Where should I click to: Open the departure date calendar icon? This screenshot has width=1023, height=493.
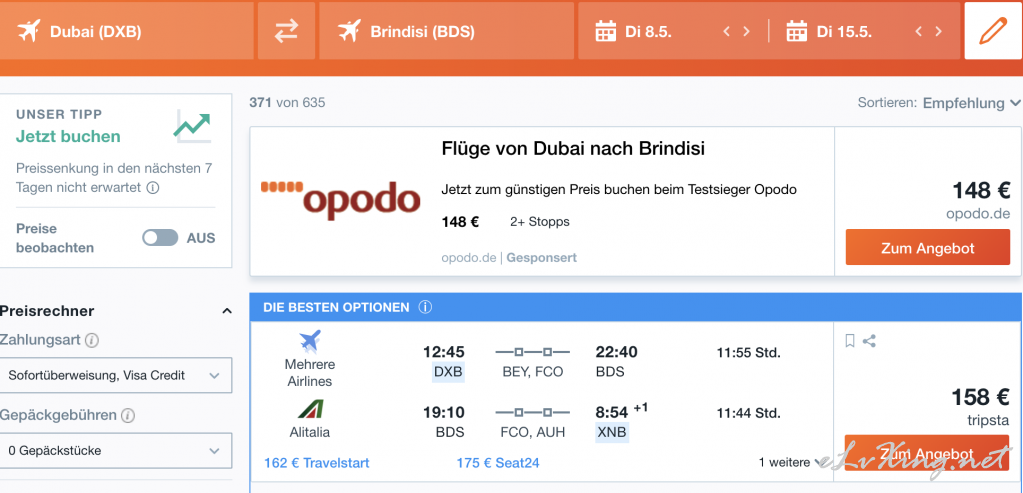pos(605,31)
